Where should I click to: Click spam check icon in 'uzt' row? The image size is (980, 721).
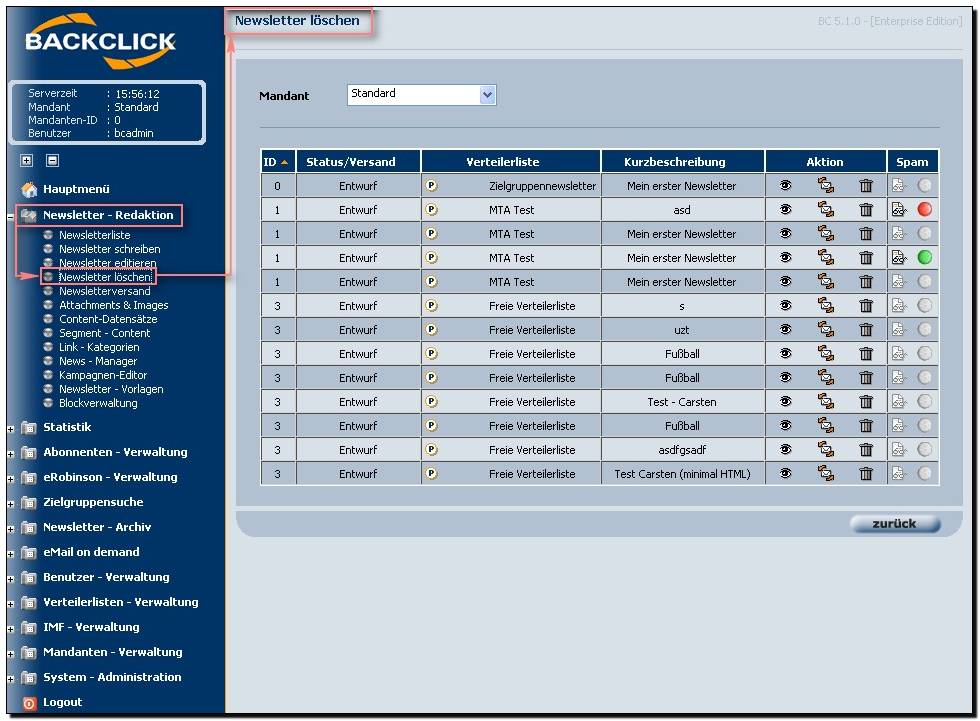point(899,329)
